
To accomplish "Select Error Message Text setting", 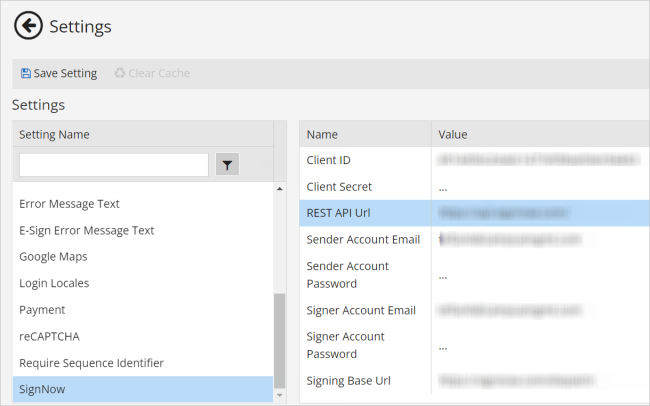I will coord(69,204).
